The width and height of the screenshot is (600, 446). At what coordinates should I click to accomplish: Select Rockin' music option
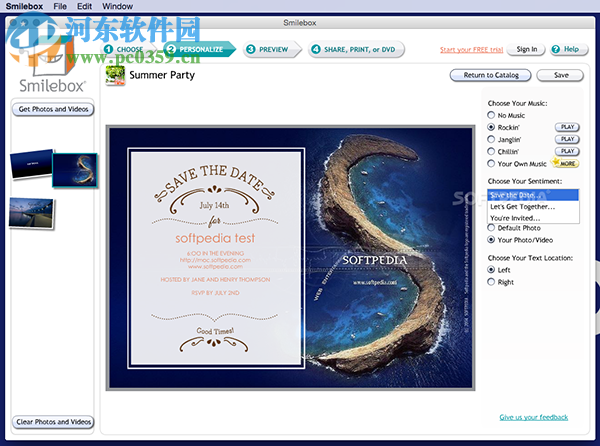tap(491, 127)
